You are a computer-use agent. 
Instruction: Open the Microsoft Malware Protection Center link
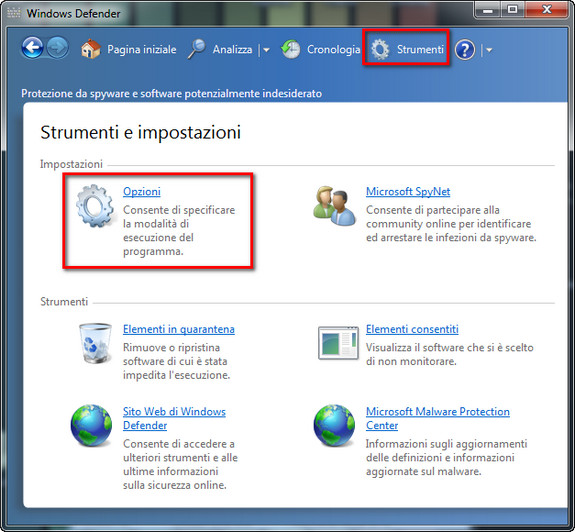[437, 418]
